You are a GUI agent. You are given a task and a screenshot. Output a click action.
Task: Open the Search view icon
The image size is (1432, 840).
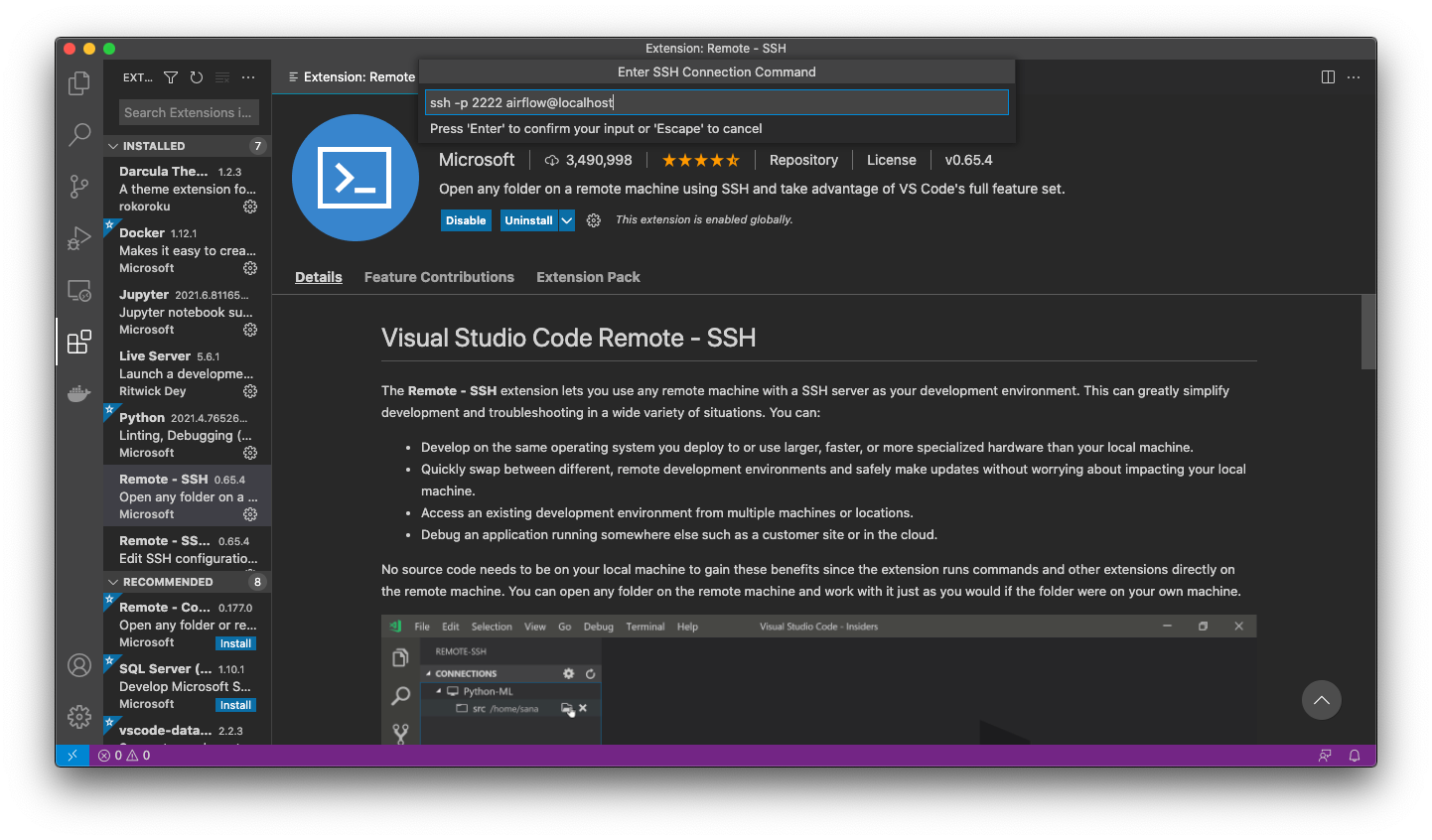[79, 134]
